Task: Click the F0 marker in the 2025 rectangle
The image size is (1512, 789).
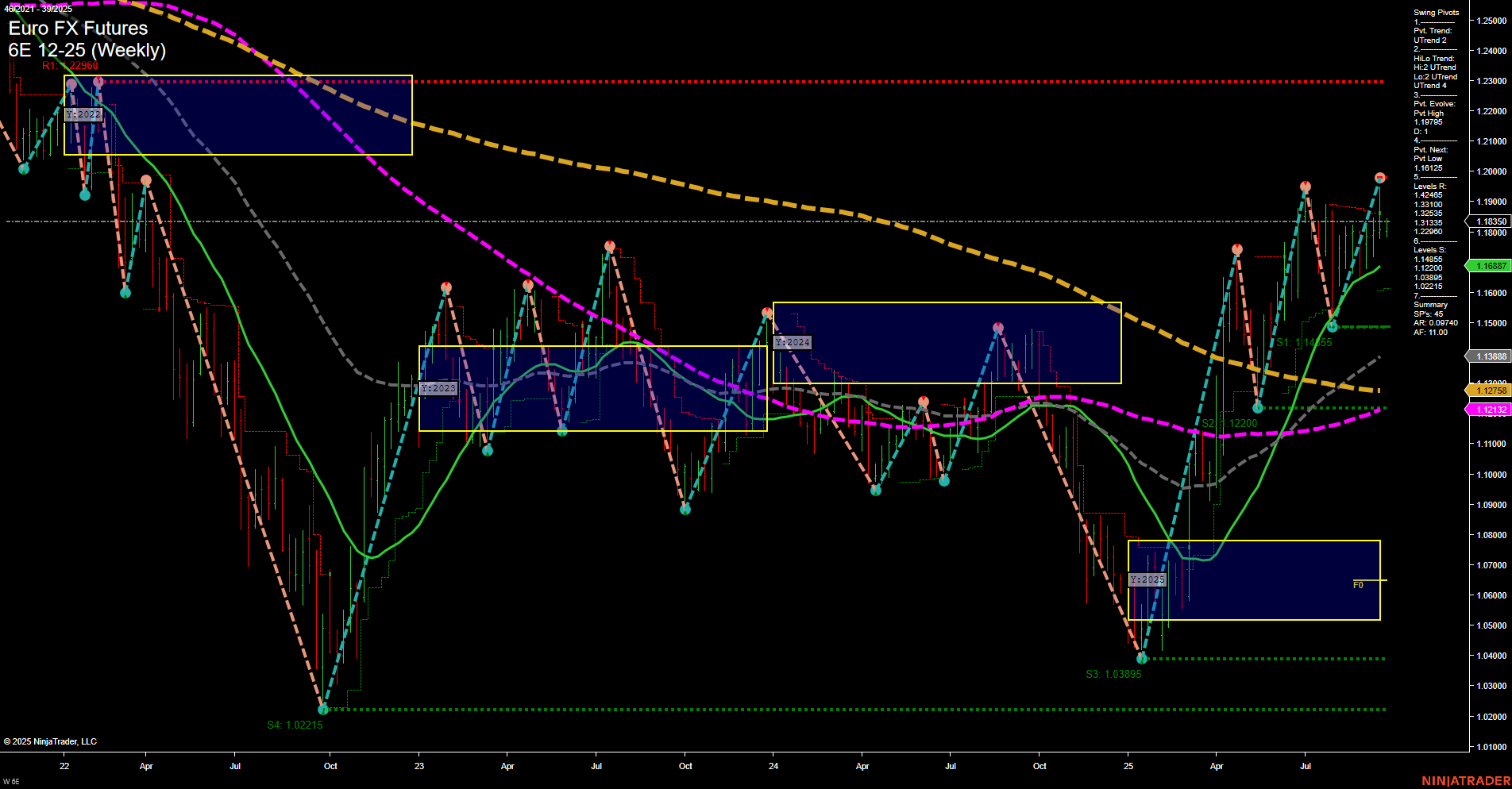Action: (1358, 584)
